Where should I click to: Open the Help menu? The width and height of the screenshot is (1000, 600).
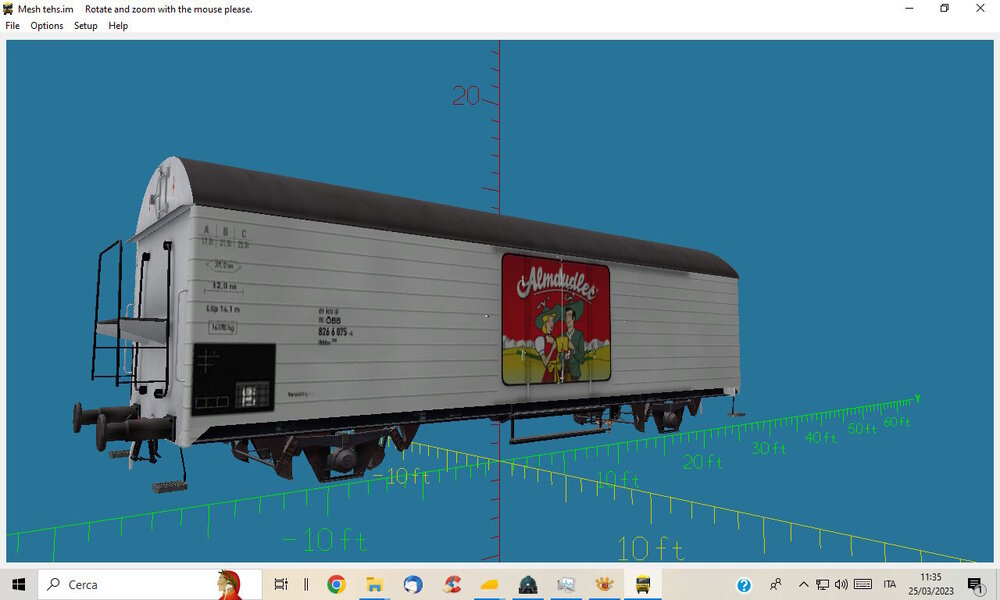pyautogui.click(x=118, y=26)
